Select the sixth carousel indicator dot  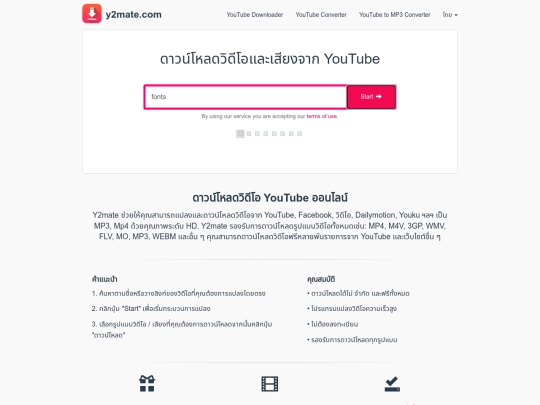282,134
